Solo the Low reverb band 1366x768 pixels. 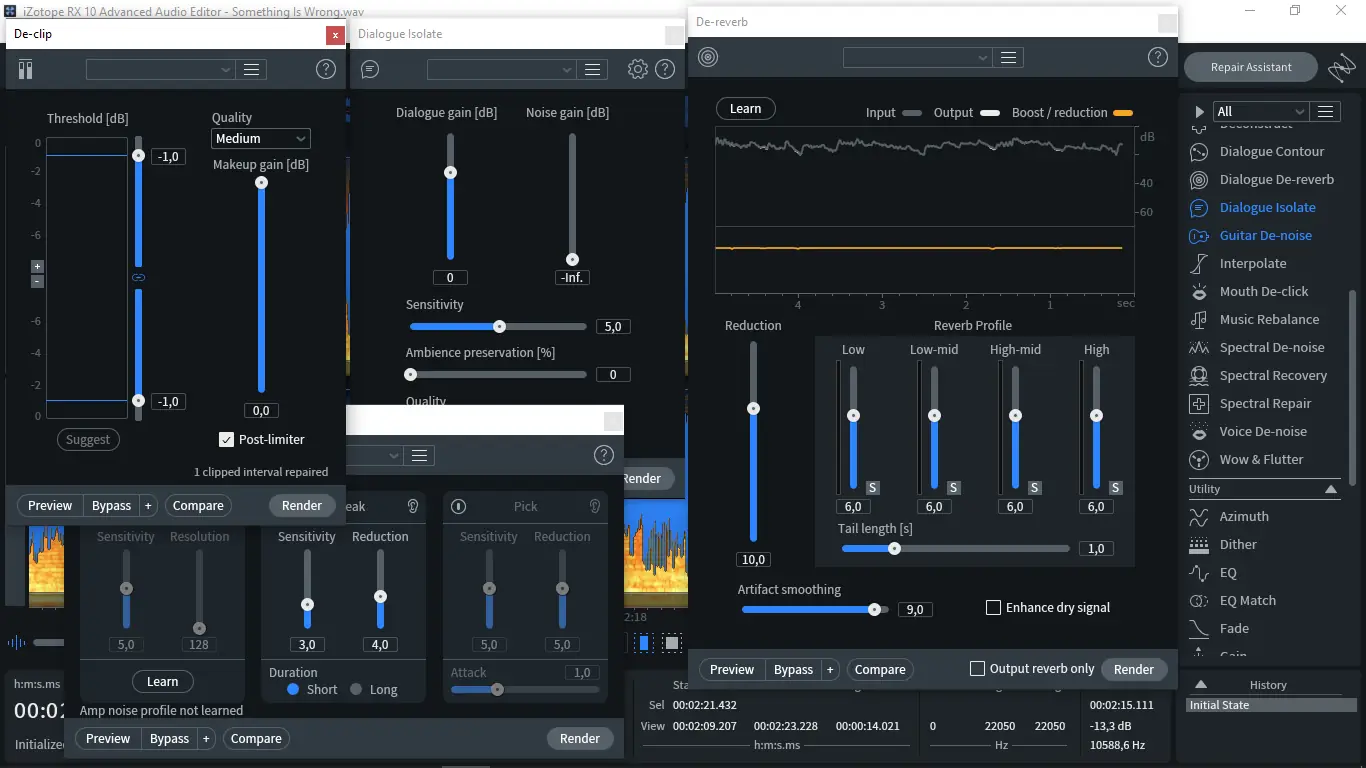pos(873,488)
